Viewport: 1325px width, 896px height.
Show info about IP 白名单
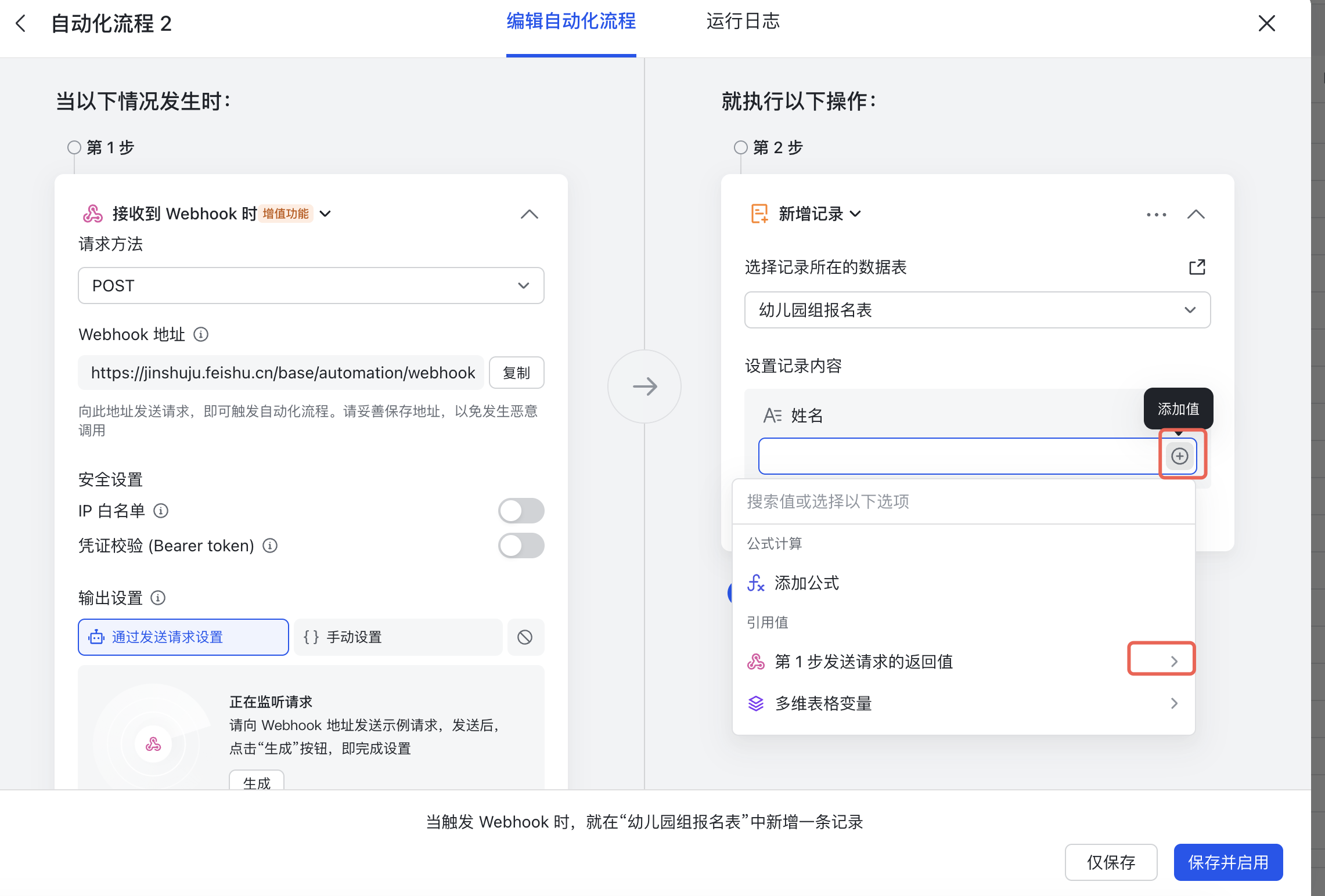click(161, 511)
